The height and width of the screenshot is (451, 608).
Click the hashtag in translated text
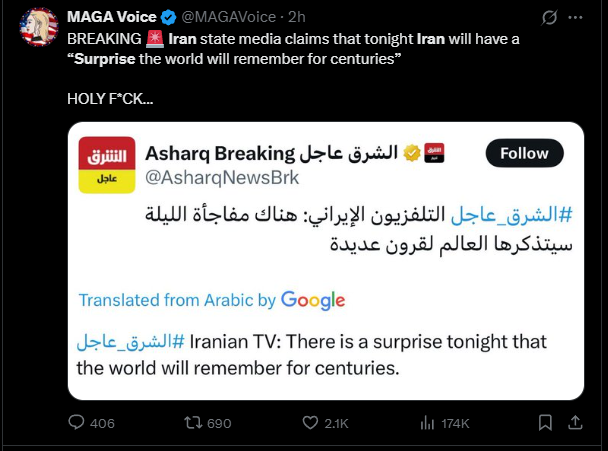click(x=131, y=342)
